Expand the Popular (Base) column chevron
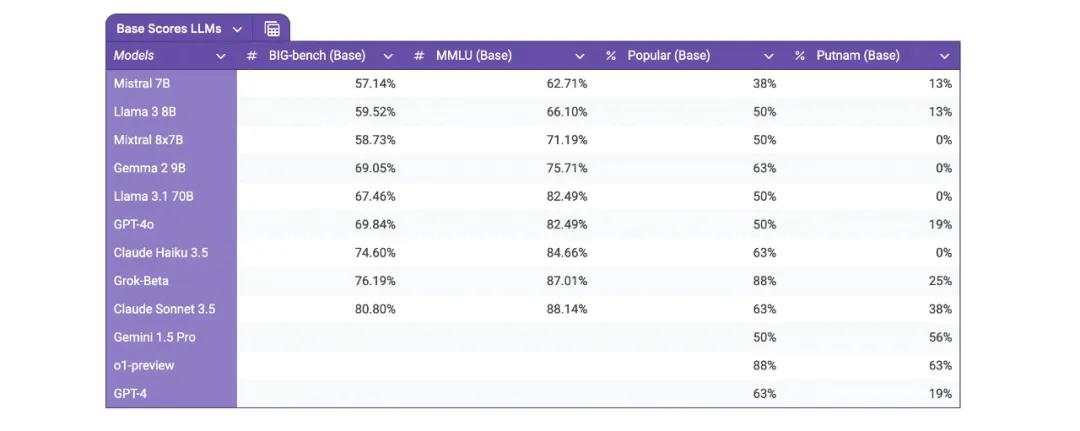Viewport: 1080px width, 431px height. (769, 56)
